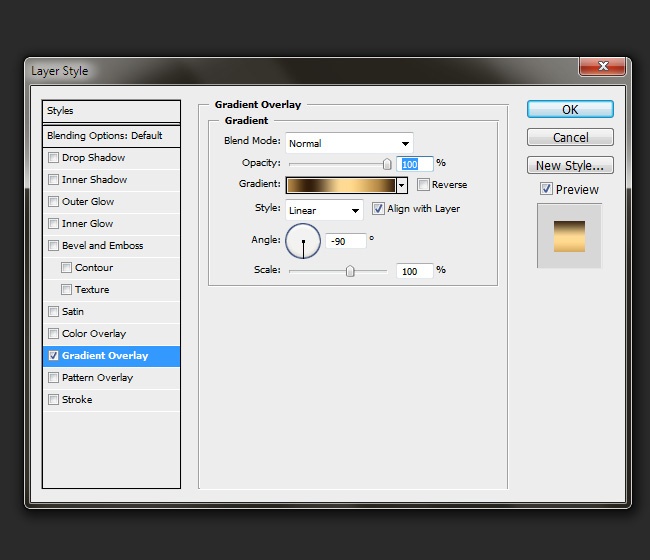Click the New Style... button
Image resolution: width=650 pixels, height=560 pixels.
(x=570, y=165)
